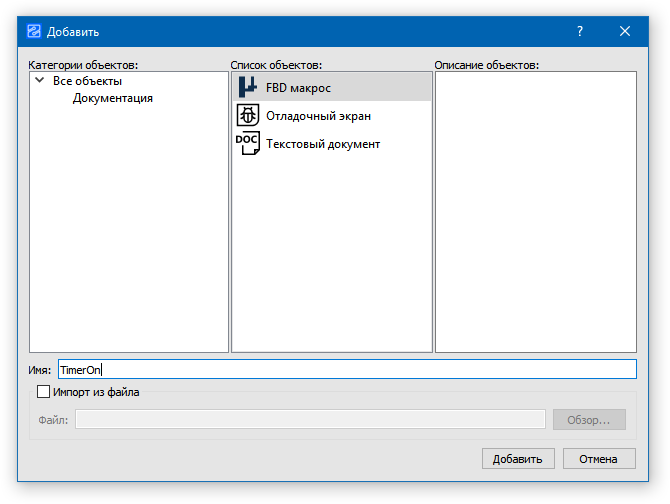
Task: Click the Обзор... browse button
Action: (x=589, y=420)
